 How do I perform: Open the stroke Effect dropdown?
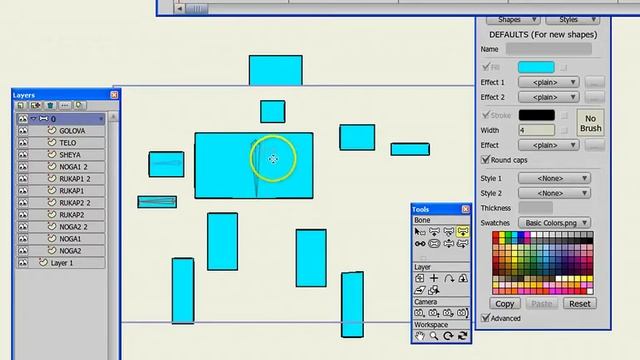[x=549, y=145]
